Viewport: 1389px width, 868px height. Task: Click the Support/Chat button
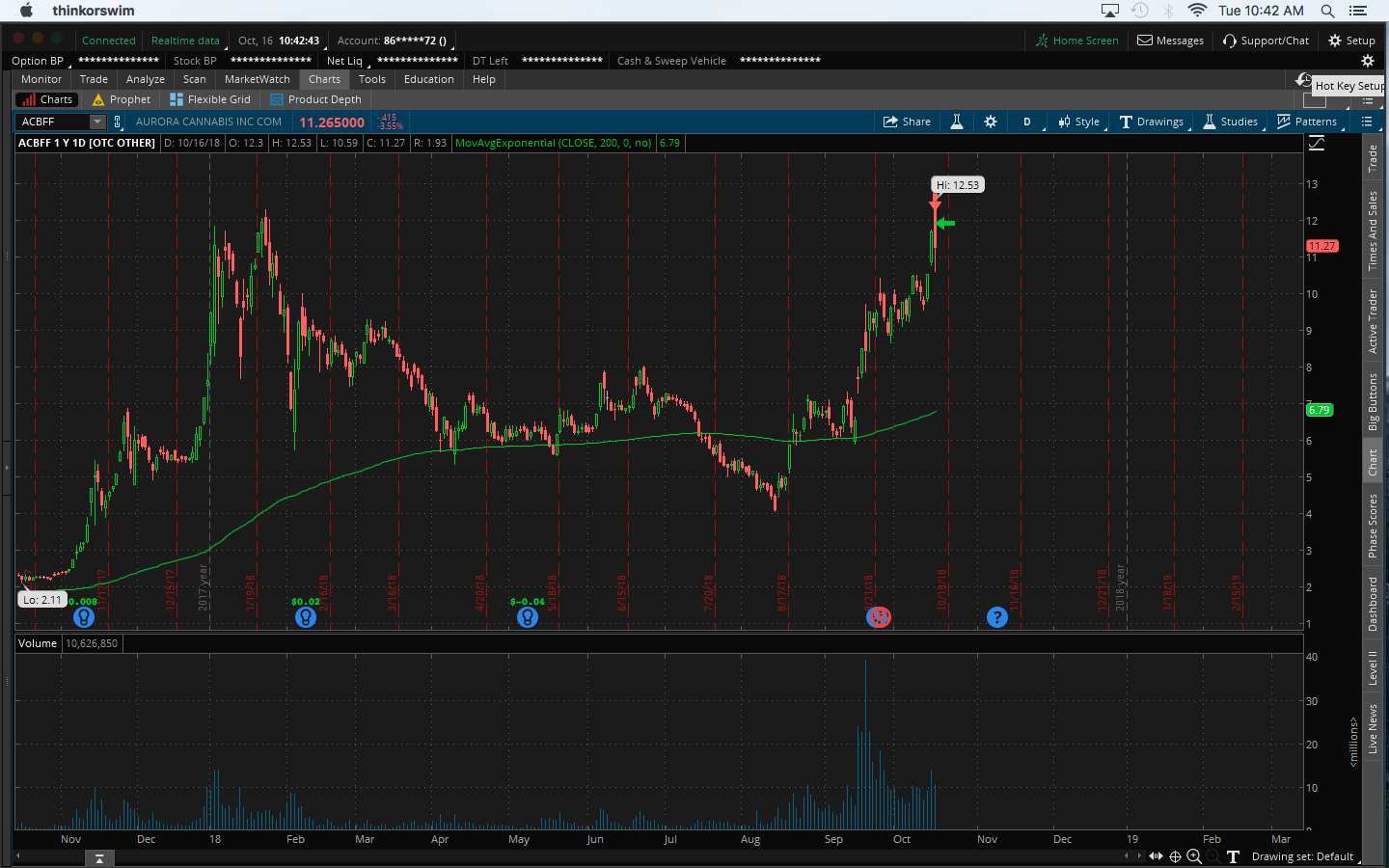(1266, 41)
